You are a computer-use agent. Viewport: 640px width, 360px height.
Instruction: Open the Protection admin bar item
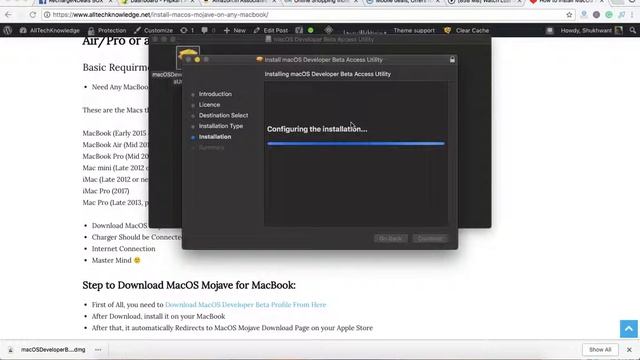tap(107, 30)
